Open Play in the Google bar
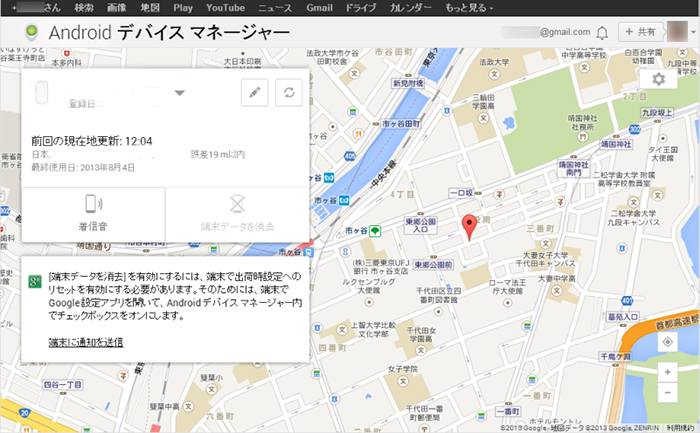The height and width of the screenshot is (433, 700). [x=183, y=8]
